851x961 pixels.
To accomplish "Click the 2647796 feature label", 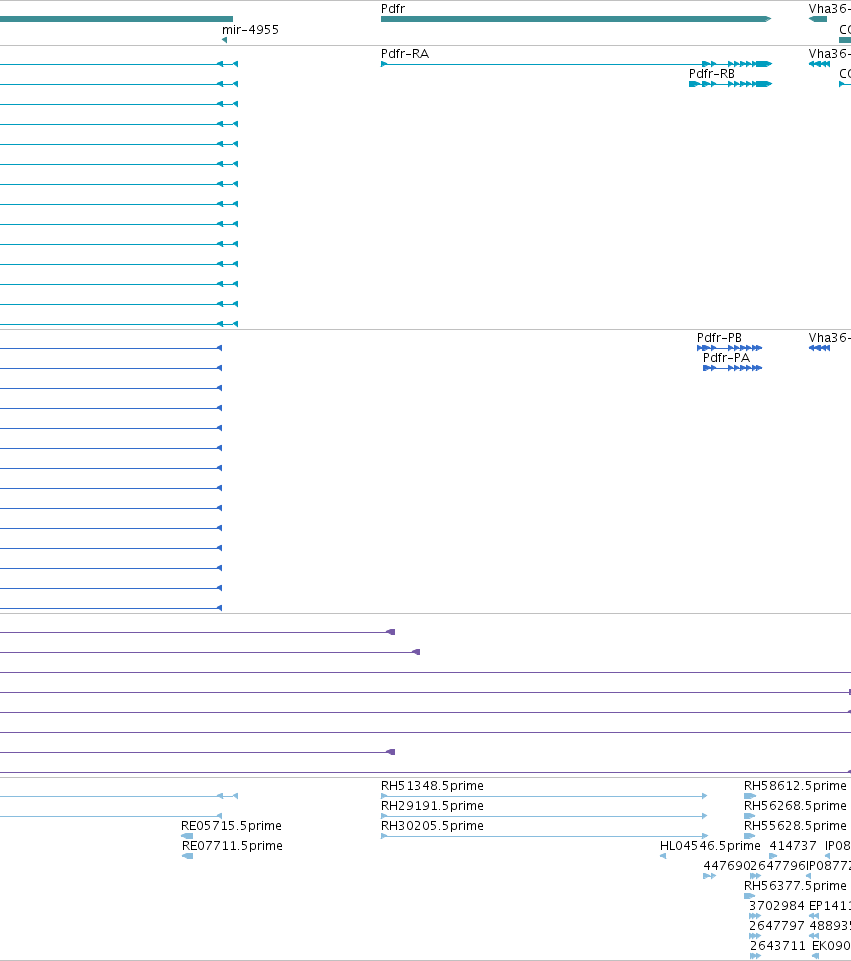I will [x=778, y=865].
